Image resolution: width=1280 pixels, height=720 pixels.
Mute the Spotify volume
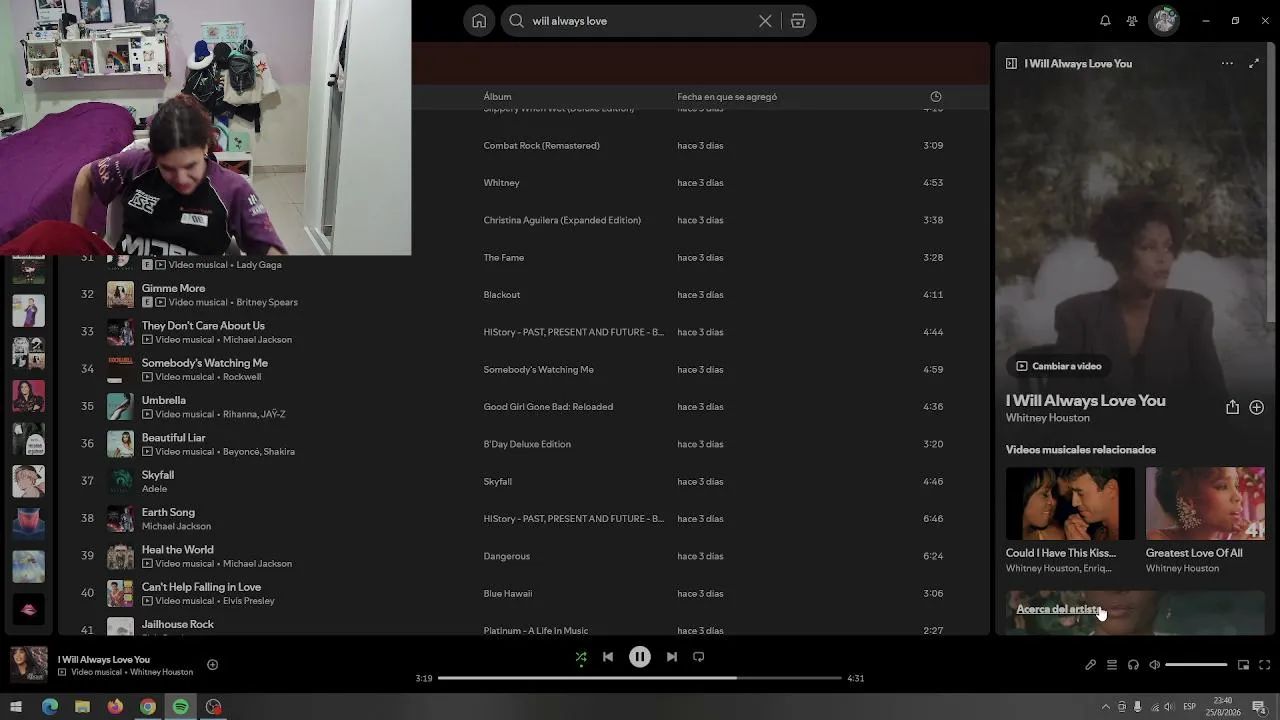(1154, 665)
